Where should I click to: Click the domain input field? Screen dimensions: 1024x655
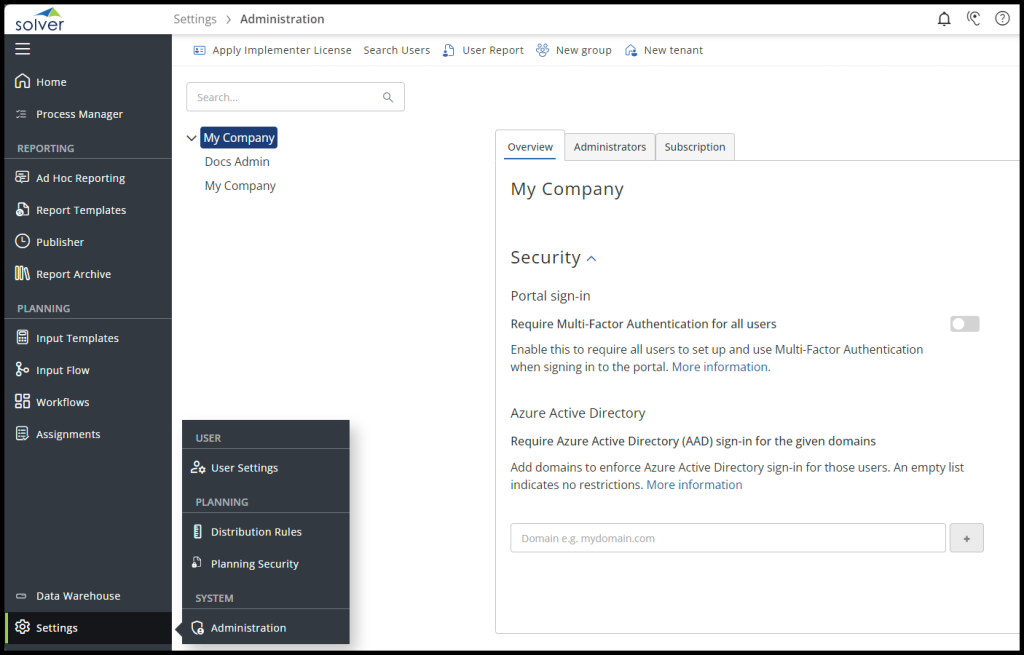tap(727, 538)
